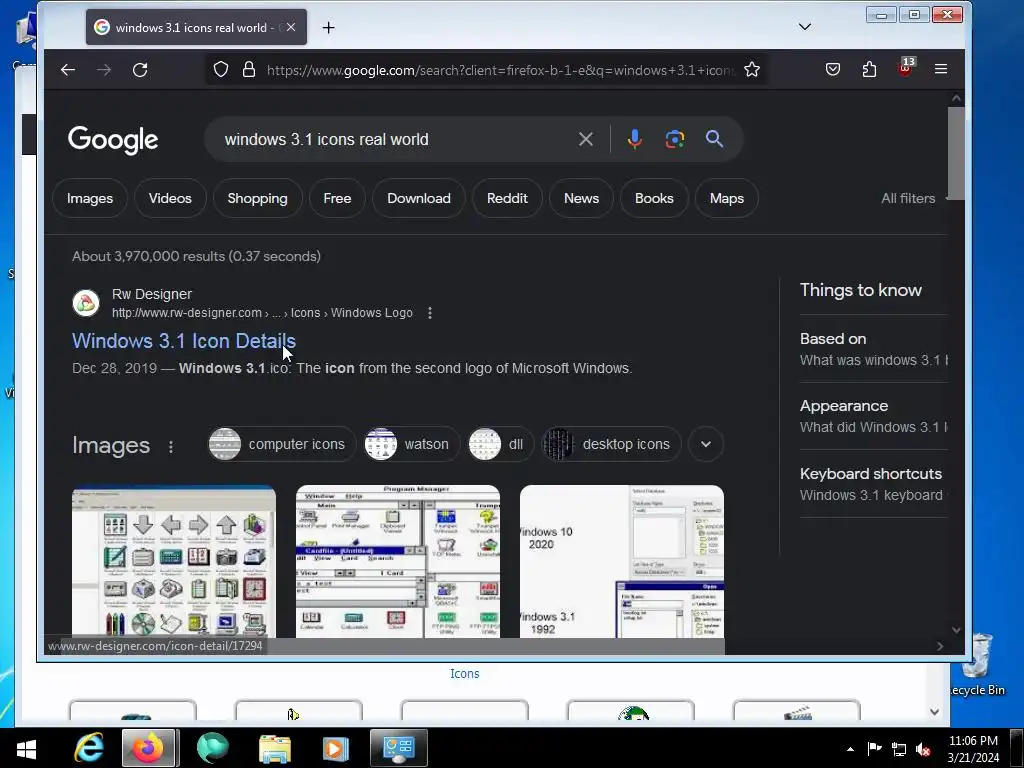Expand Keyboard shortcuts in Things to know

(x=874, y=484)
